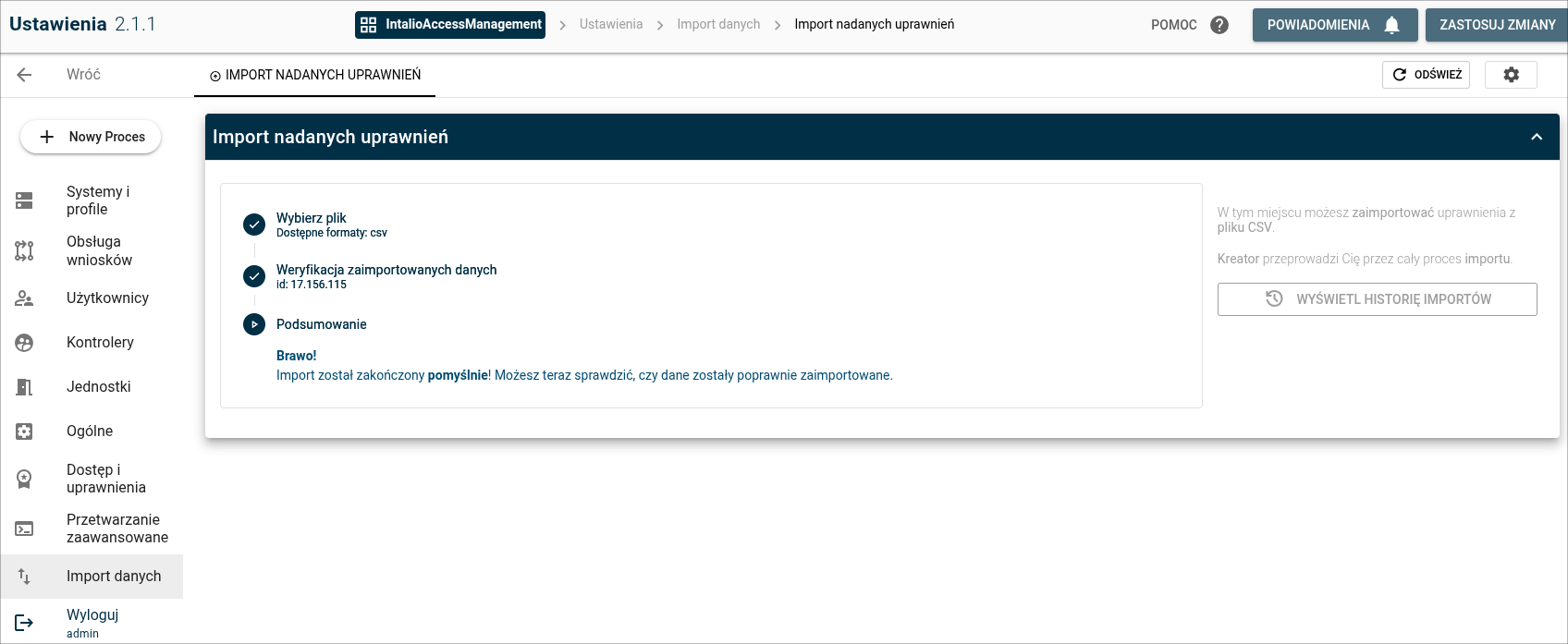Click the help question mark icon
Viewport: 1568px width, 644px height.
point(1219,25)
